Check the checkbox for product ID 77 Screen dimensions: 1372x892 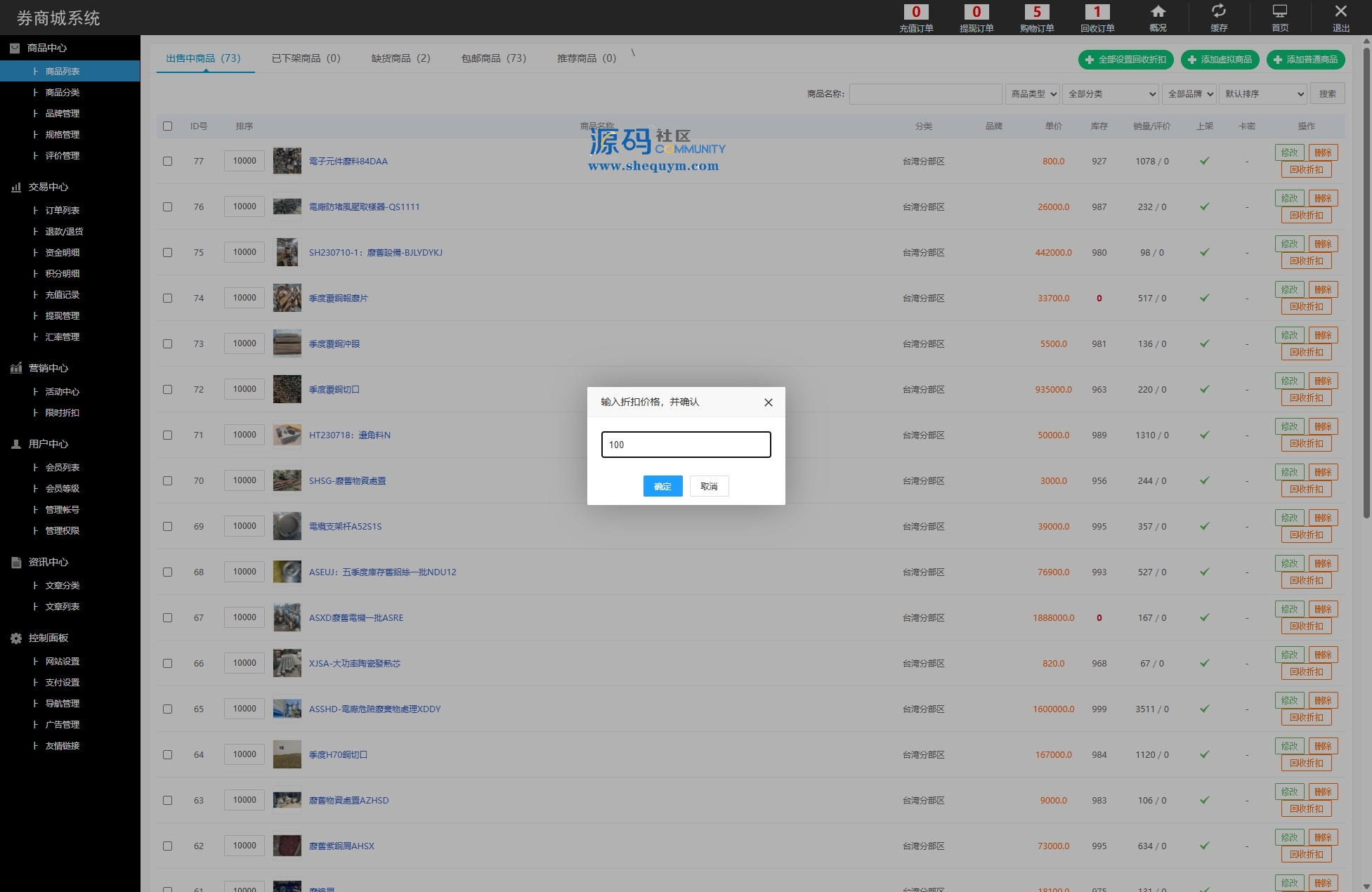tap(167, 161)
